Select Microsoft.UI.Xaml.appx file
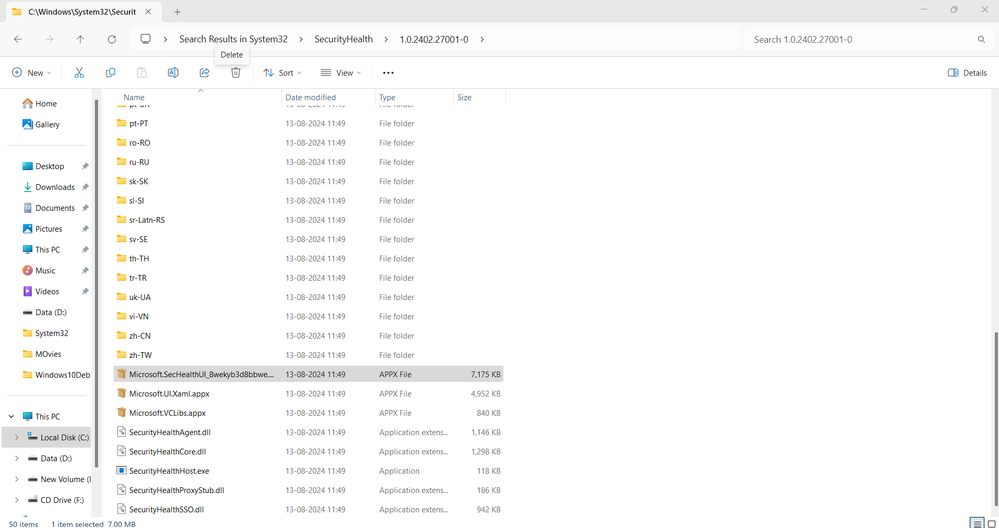 coord(308,394)
